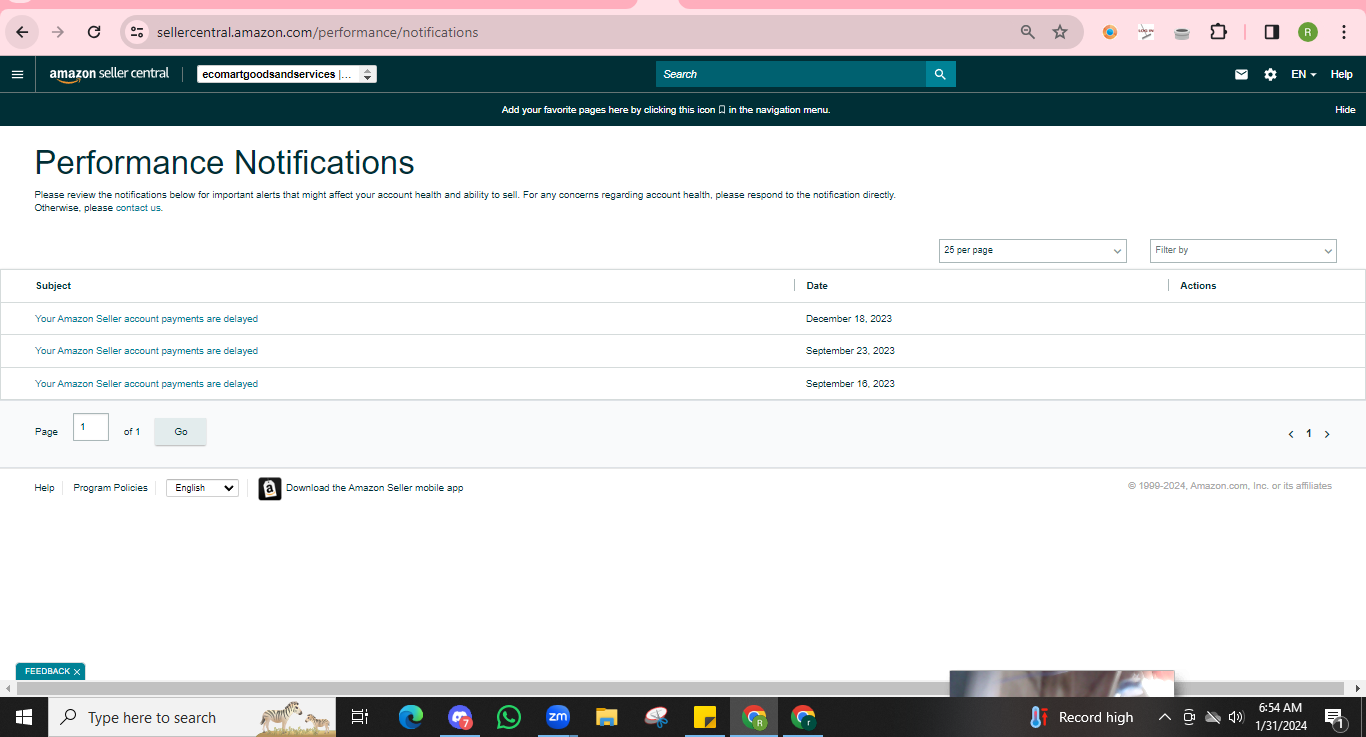The height and width of the screenshot is (737, 1366).
Task: Toggle the browser side panel icon
Action: coord(1272,32)
